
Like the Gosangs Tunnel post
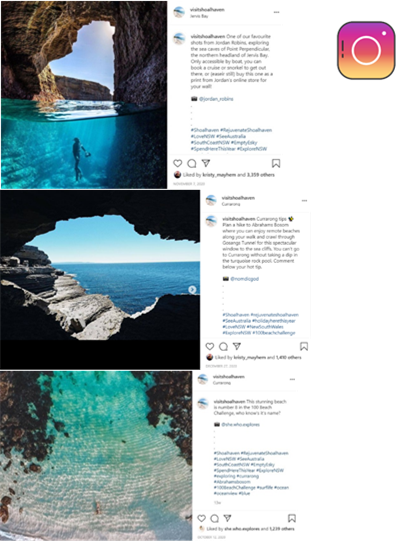tap(210, 346)
